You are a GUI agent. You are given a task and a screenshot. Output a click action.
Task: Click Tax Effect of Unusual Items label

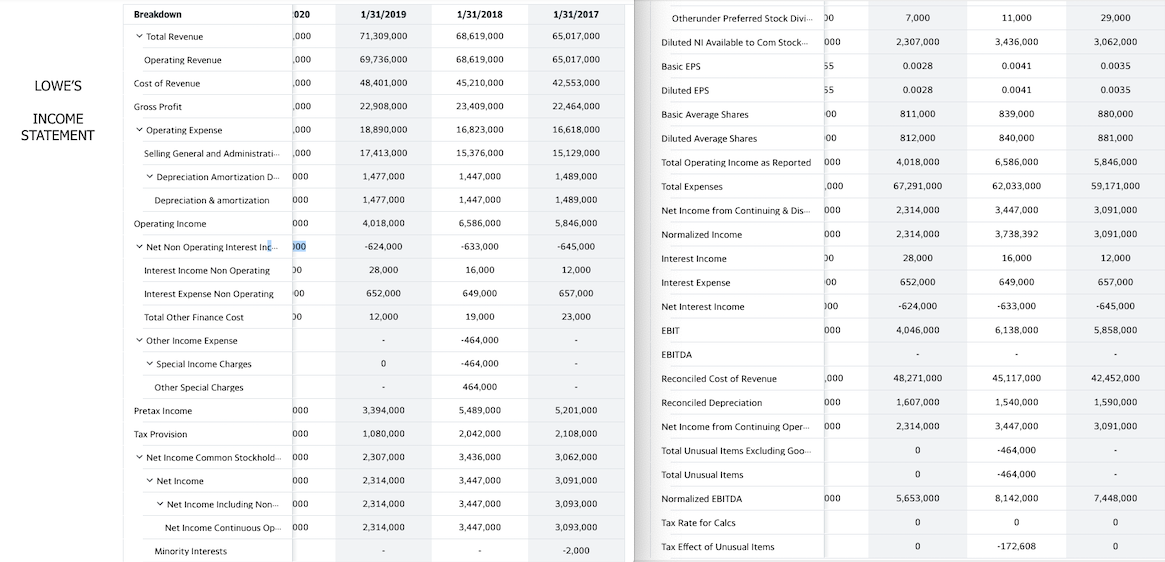click(718, 547)
